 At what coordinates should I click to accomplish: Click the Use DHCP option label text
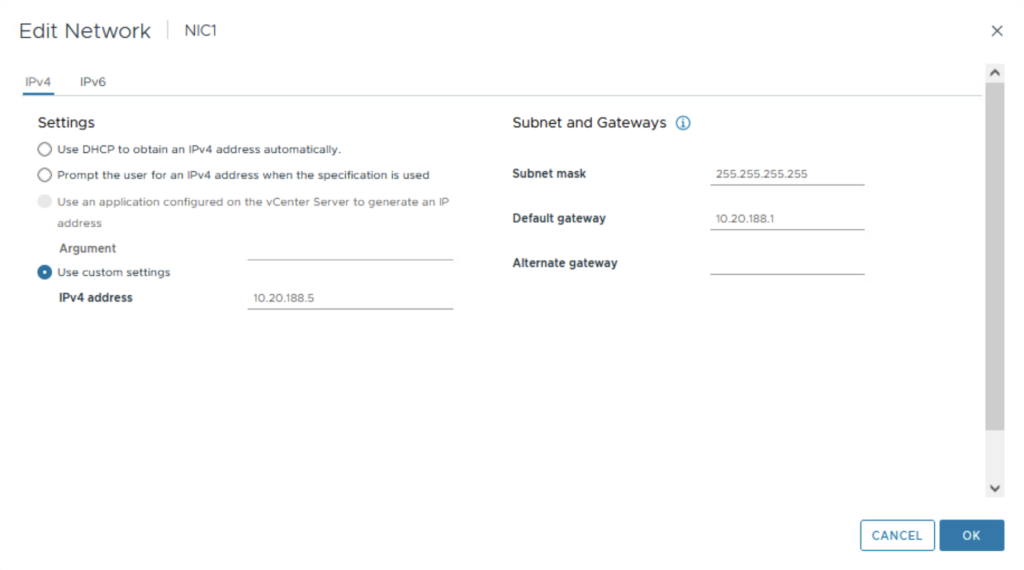coord(199,149)
